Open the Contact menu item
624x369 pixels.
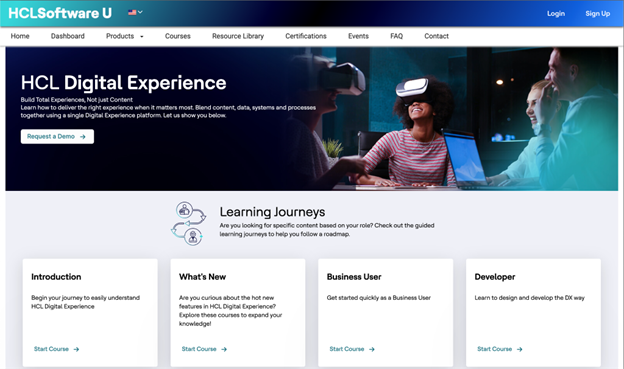click(436, 36)
